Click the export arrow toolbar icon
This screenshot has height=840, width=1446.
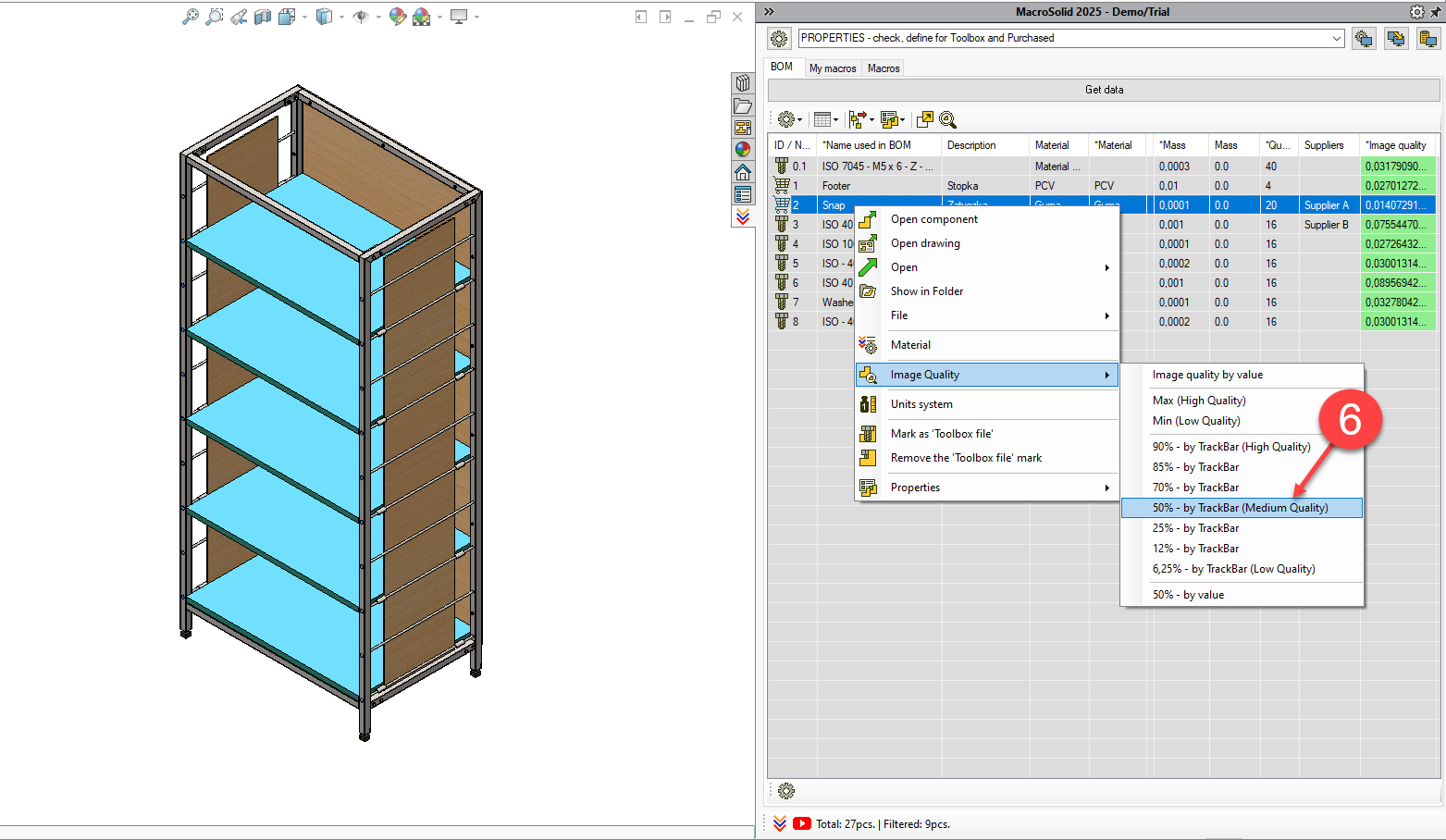pyautogui.click(x=924, y=119)
